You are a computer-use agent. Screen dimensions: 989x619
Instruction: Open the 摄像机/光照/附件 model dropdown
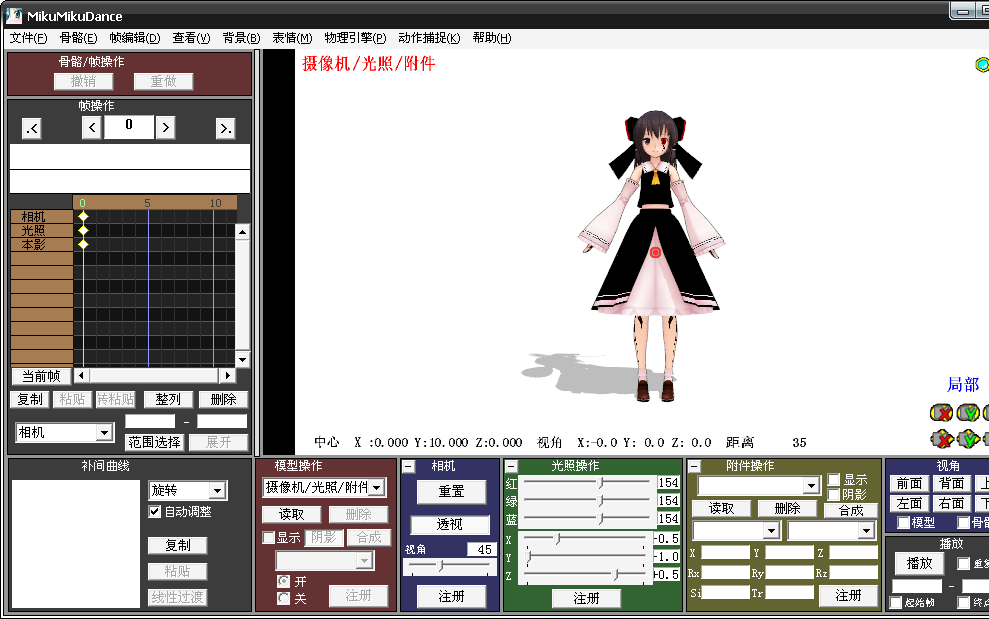coord(377,488)
